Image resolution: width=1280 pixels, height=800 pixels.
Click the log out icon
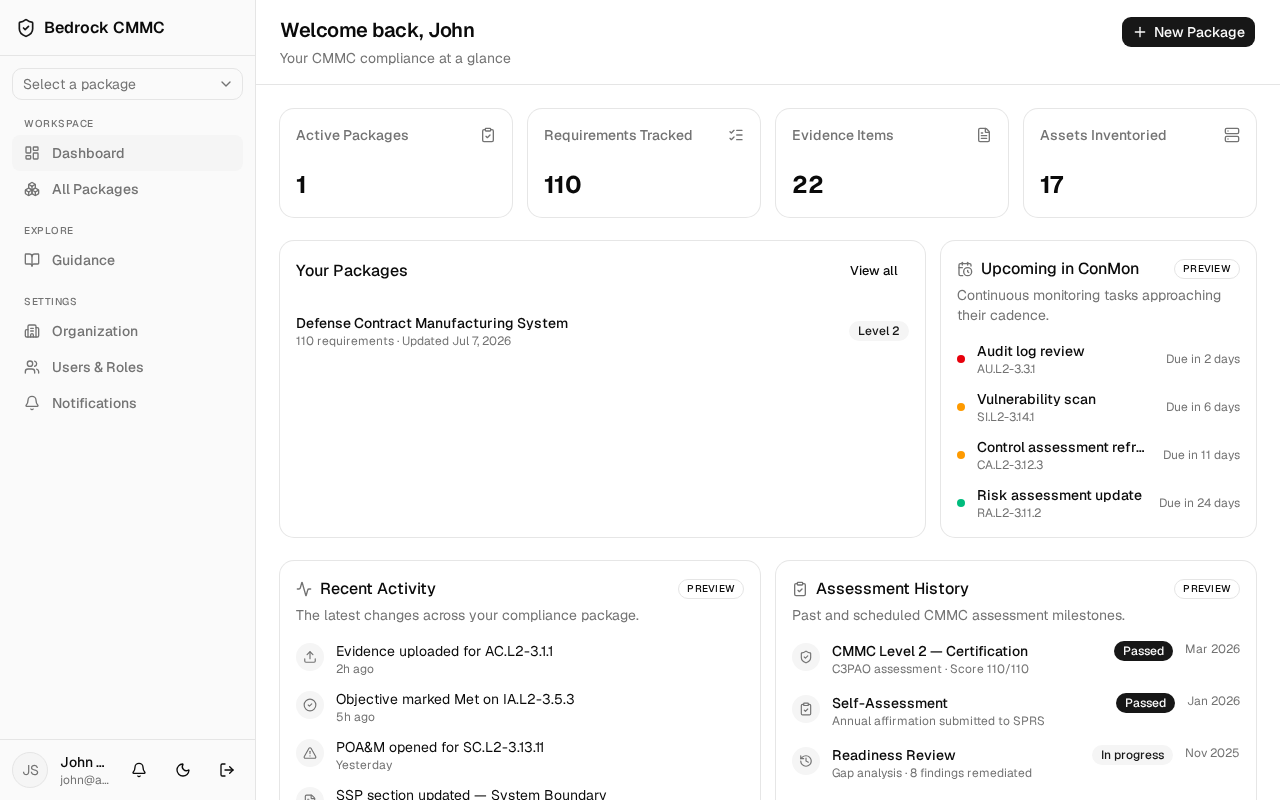tap(227, 770)
